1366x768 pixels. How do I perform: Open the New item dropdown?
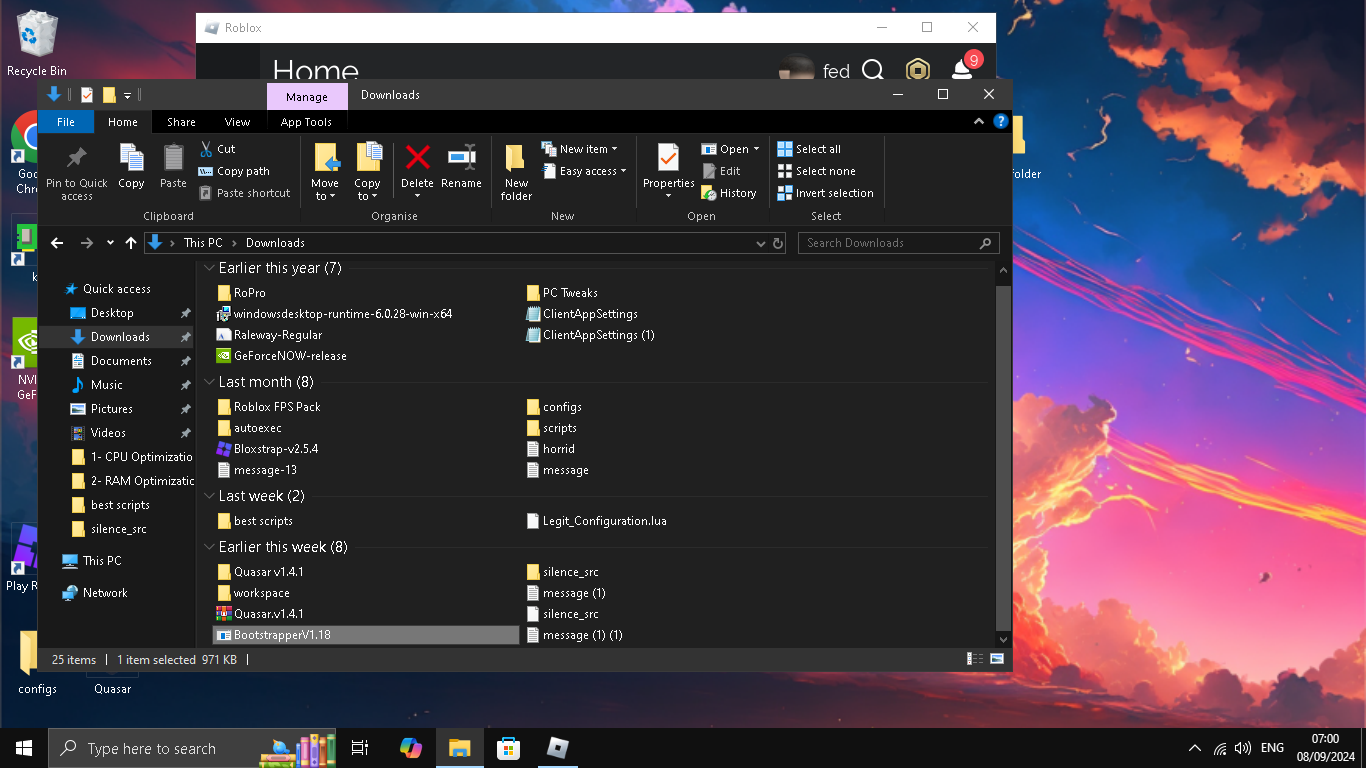[580, 149]
